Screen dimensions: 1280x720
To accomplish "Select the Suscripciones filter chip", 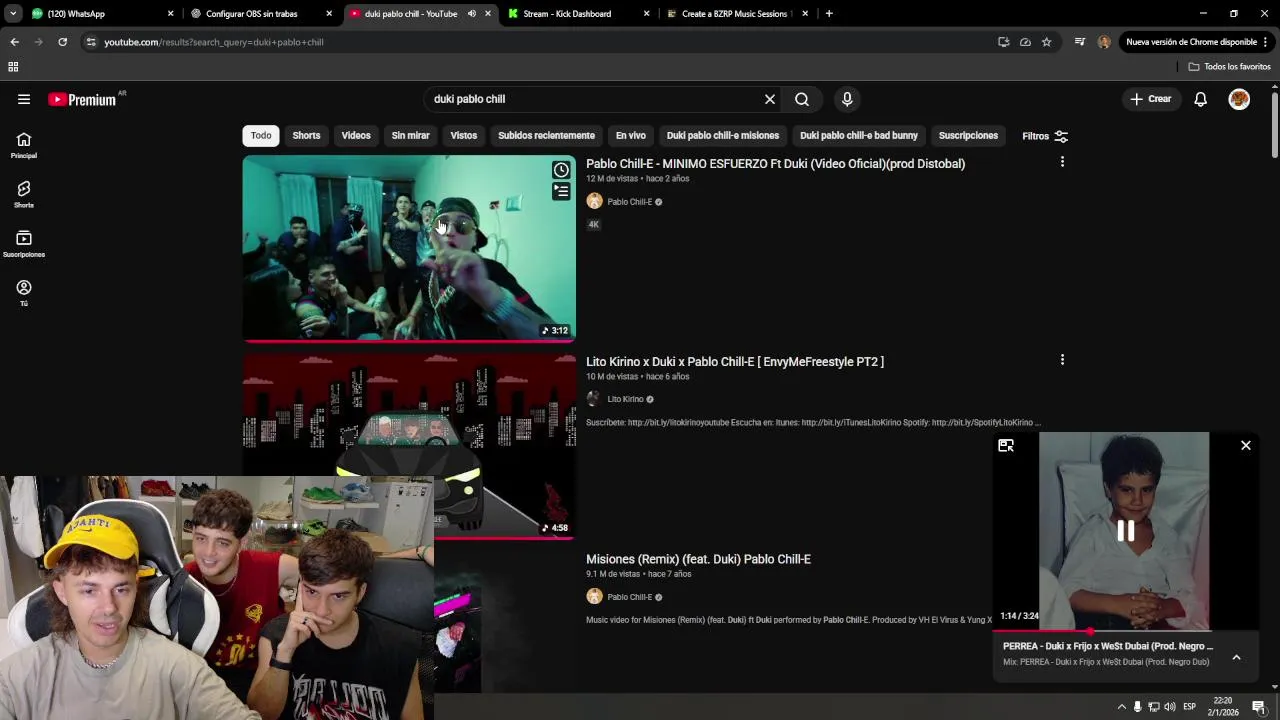I will tap(968, 136).
